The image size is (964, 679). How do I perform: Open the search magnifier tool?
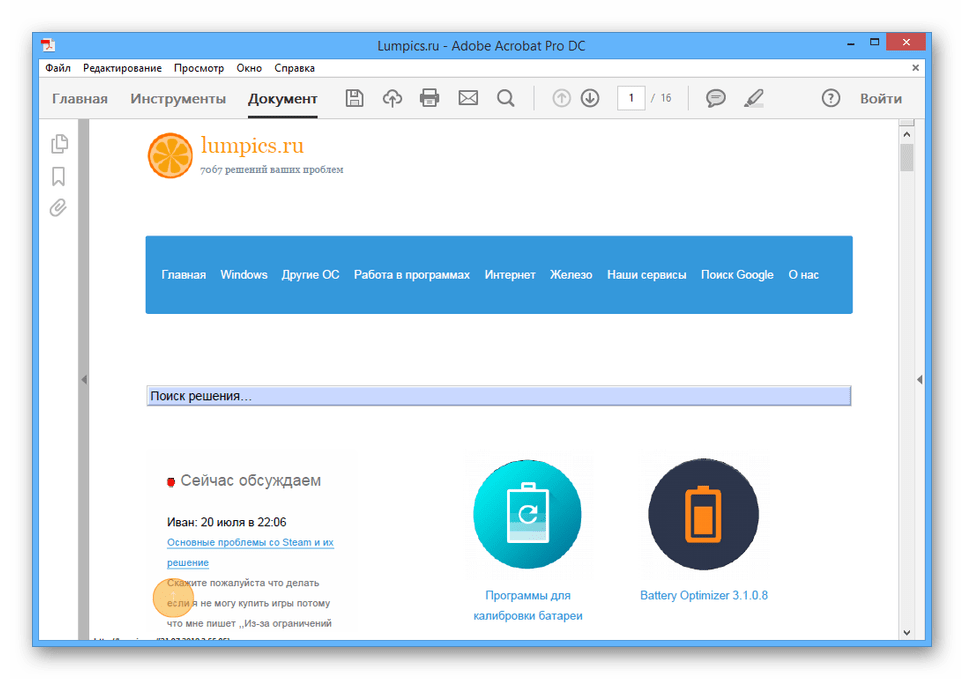tap(506, 98)
